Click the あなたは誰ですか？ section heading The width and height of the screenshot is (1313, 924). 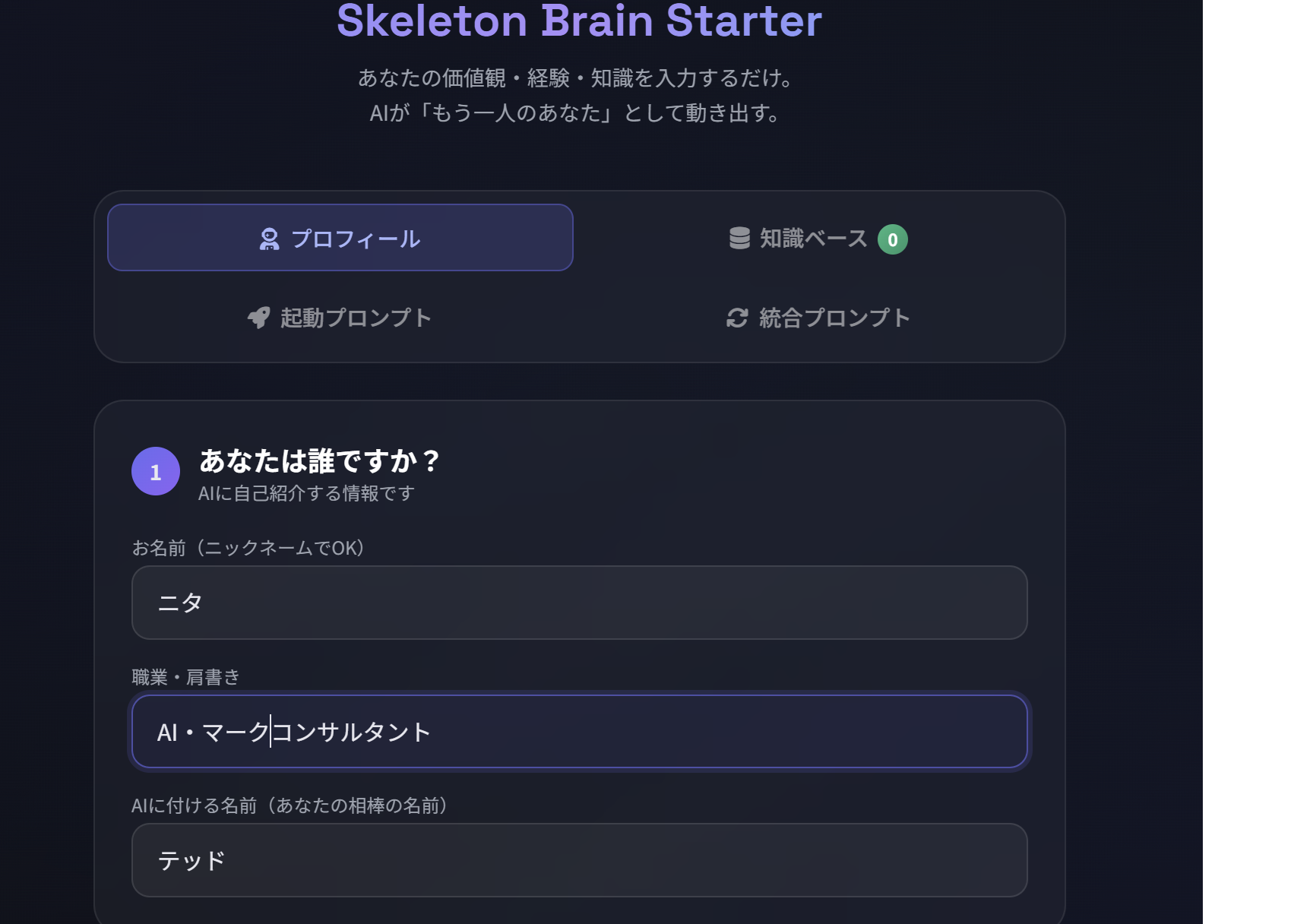[319, 460]
